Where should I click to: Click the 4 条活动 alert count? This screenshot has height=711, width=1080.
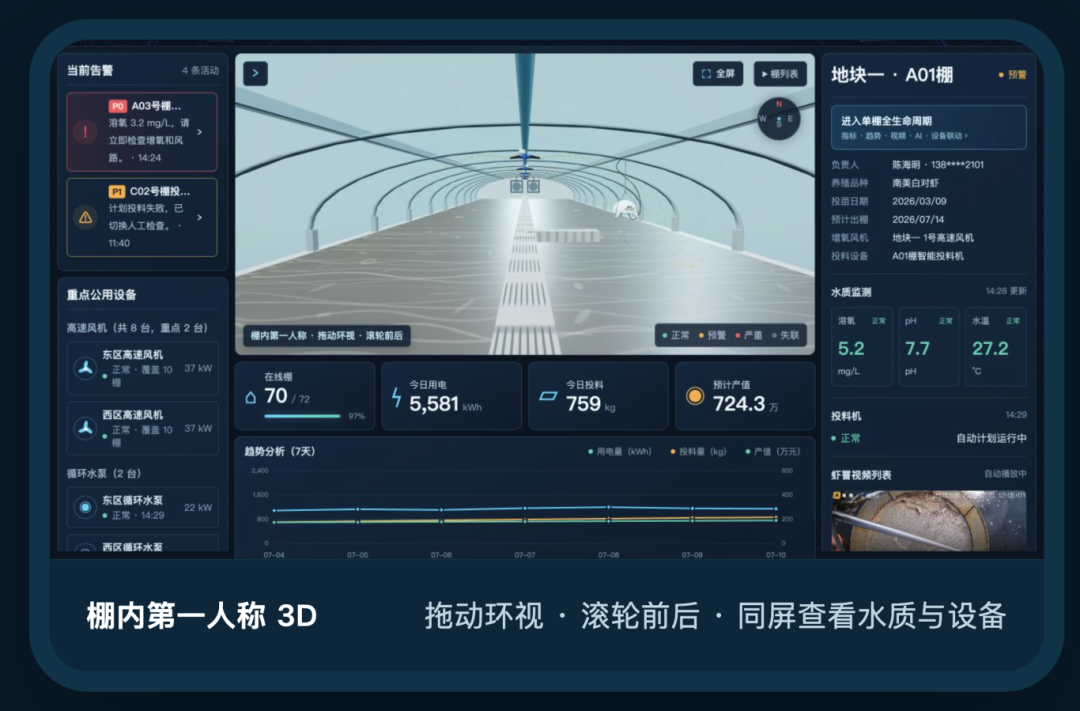click(x=200, y=70)
